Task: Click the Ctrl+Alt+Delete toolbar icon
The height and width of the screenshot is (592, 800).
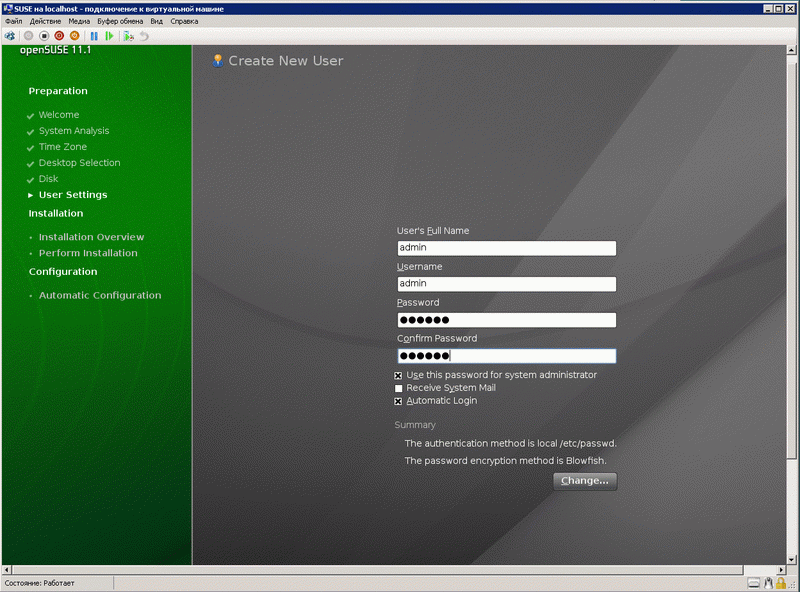Action: point(10,36)
